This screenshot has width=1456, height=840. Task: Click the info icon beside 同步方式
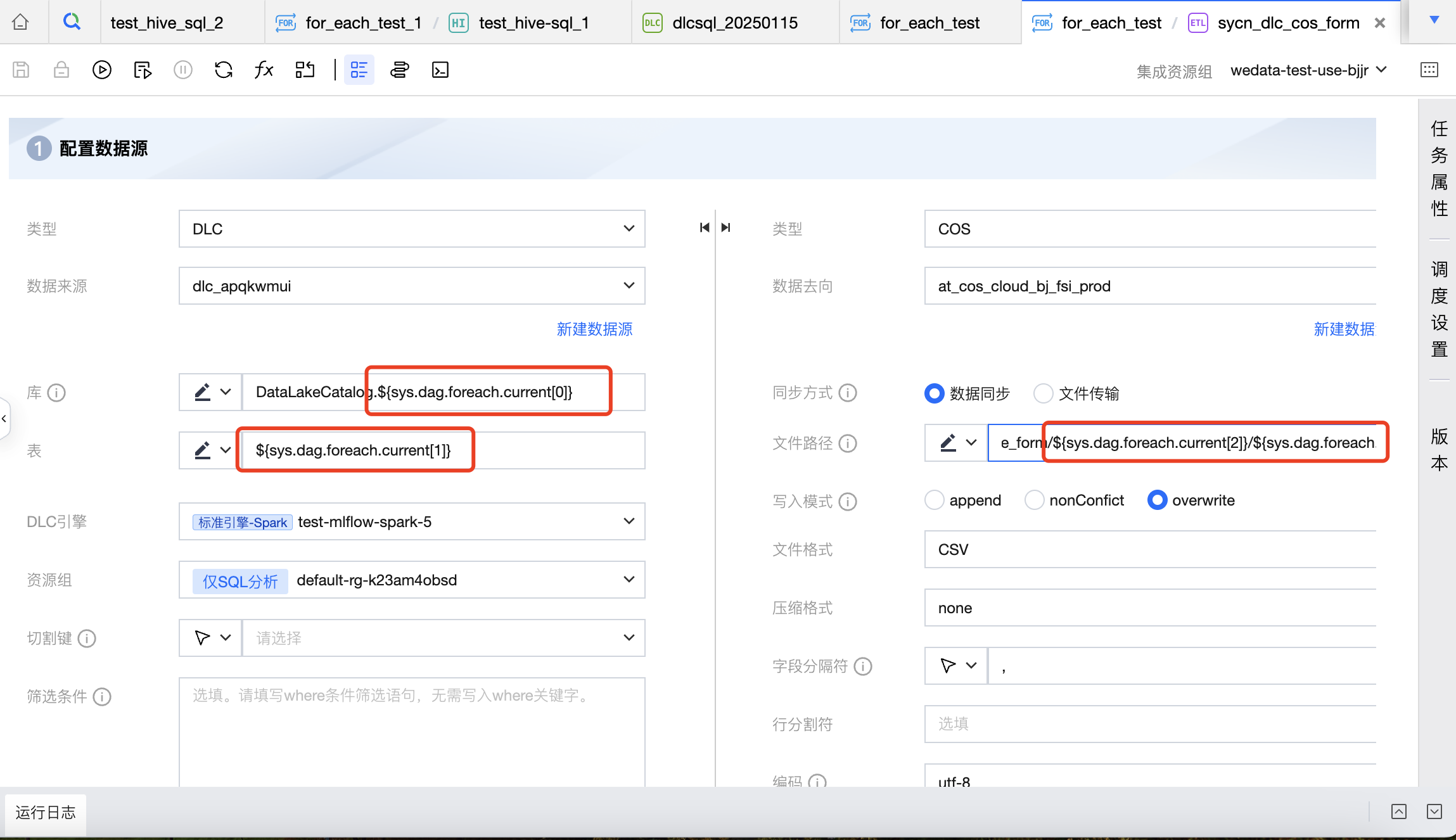[x=848, y=393]
